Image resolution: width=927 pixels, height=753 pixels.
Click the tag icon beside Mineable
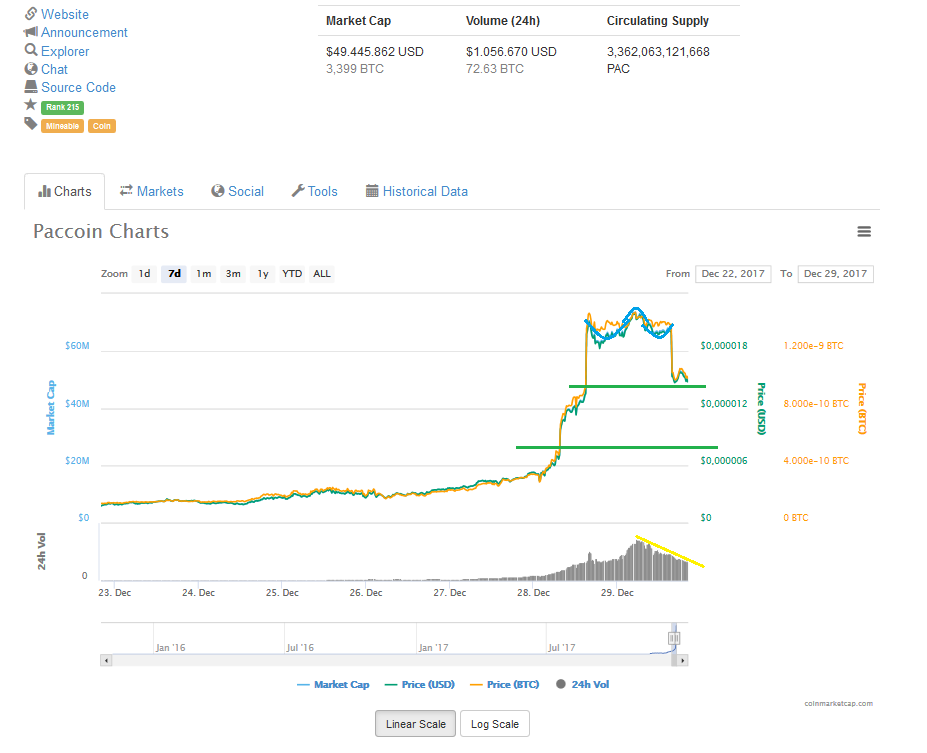click(31, 124)
